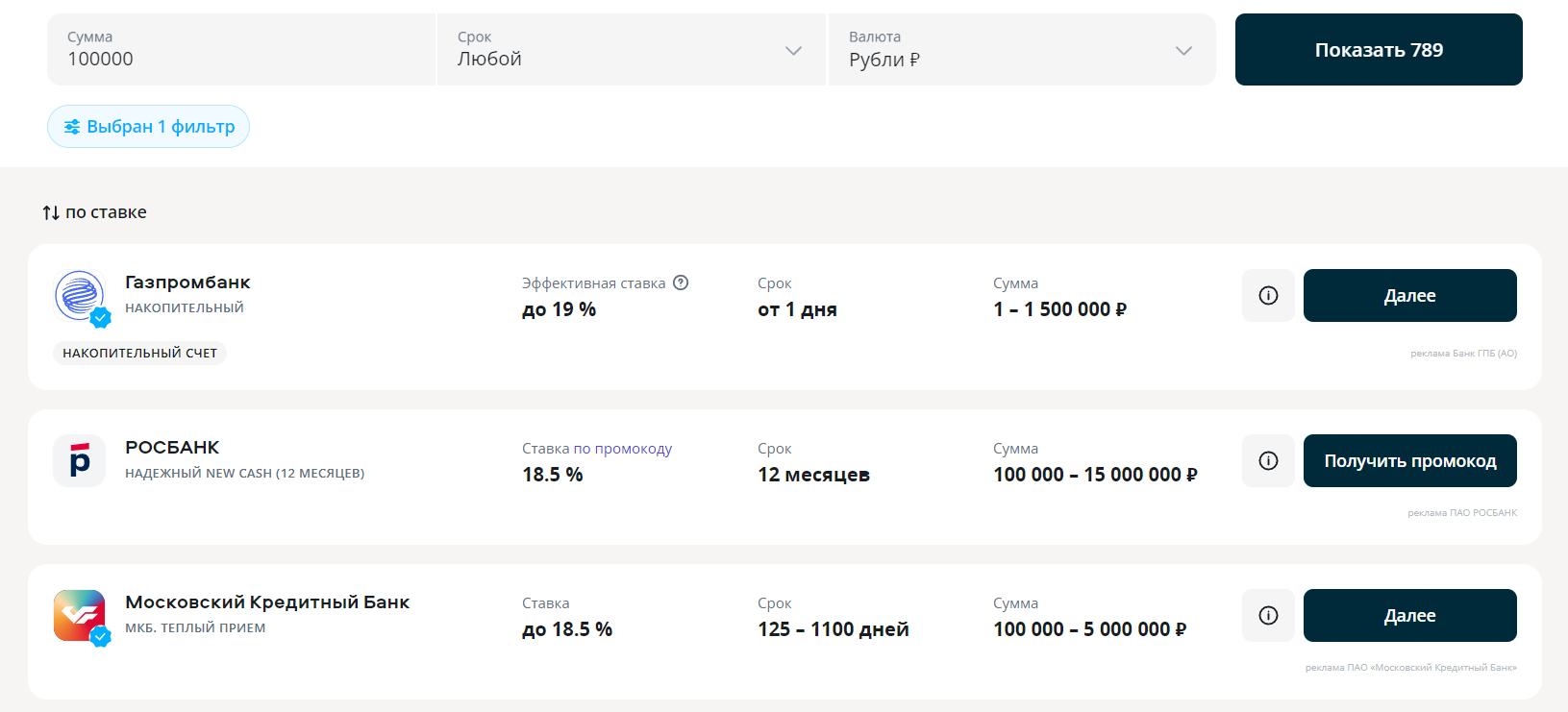This screenshot has height=712, width=1568.
Task: Click the Rosbank logo icon
Action: tap(80, 461)
